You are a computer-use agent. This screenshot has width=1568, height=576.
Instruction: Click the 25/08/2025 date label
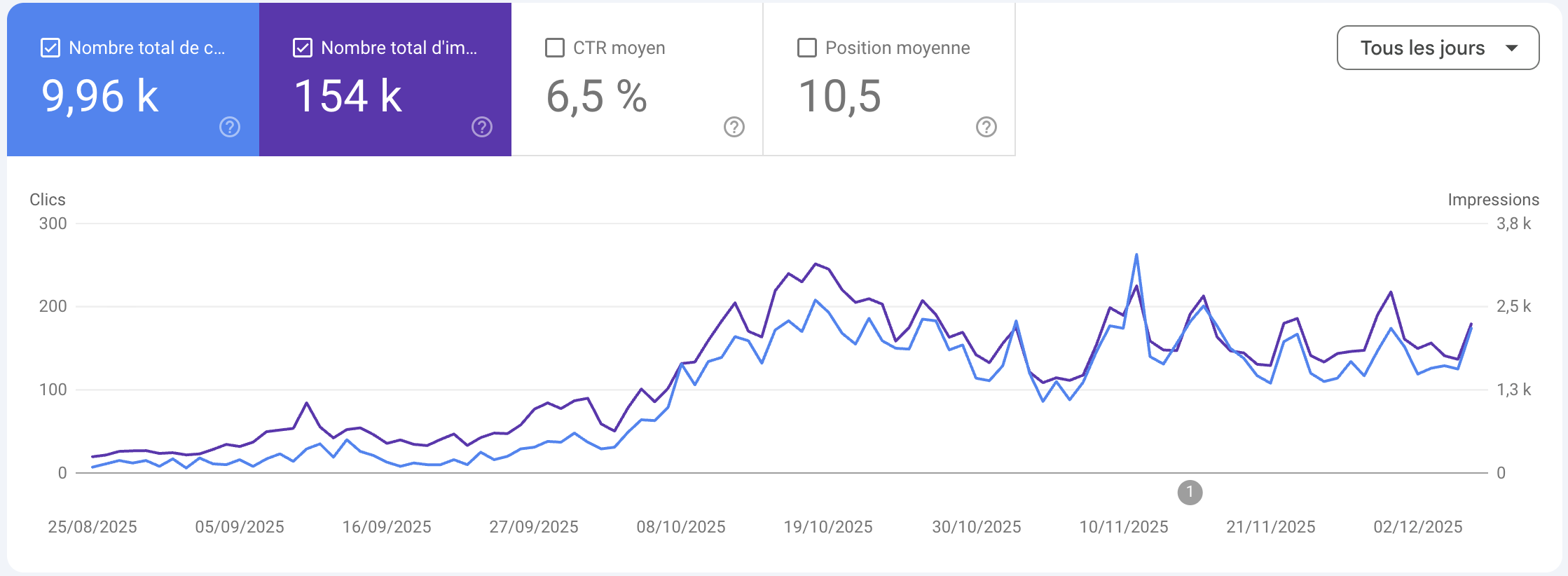coord(93,527)
